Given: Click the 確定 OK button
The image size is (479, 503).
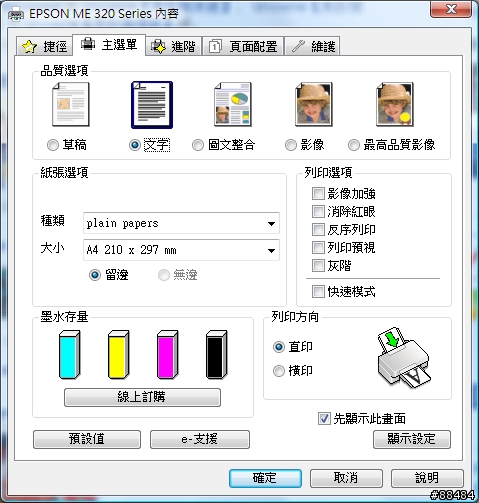Looking at the screenshot, I should [265, 478].
